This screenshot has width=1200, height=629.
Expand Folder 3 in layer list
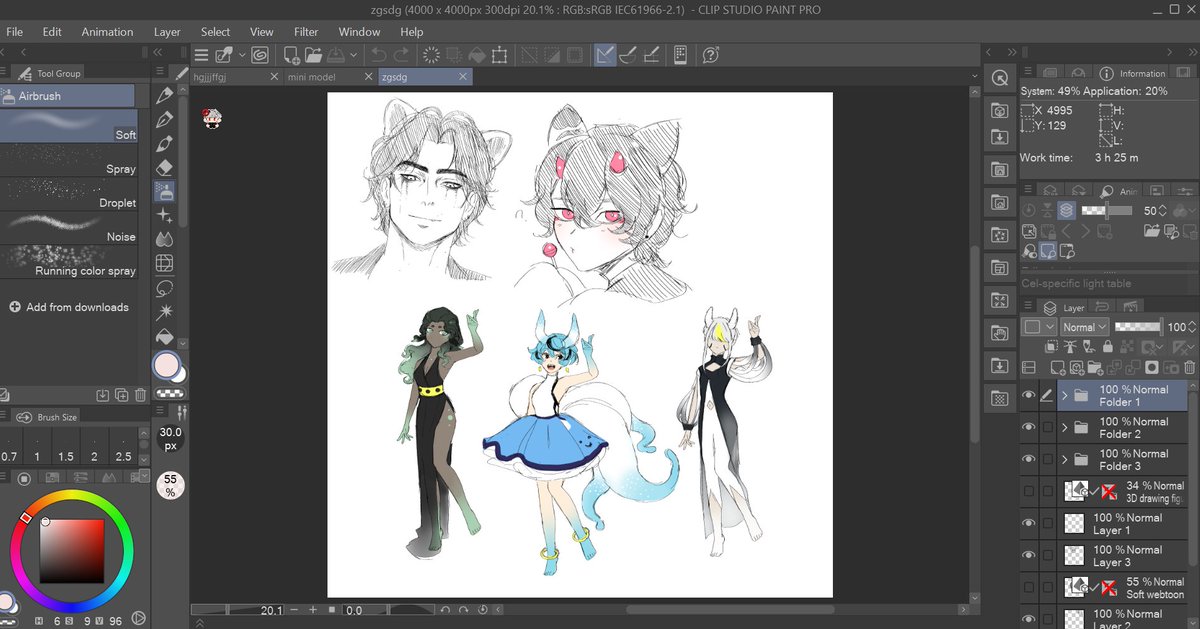1064,460
